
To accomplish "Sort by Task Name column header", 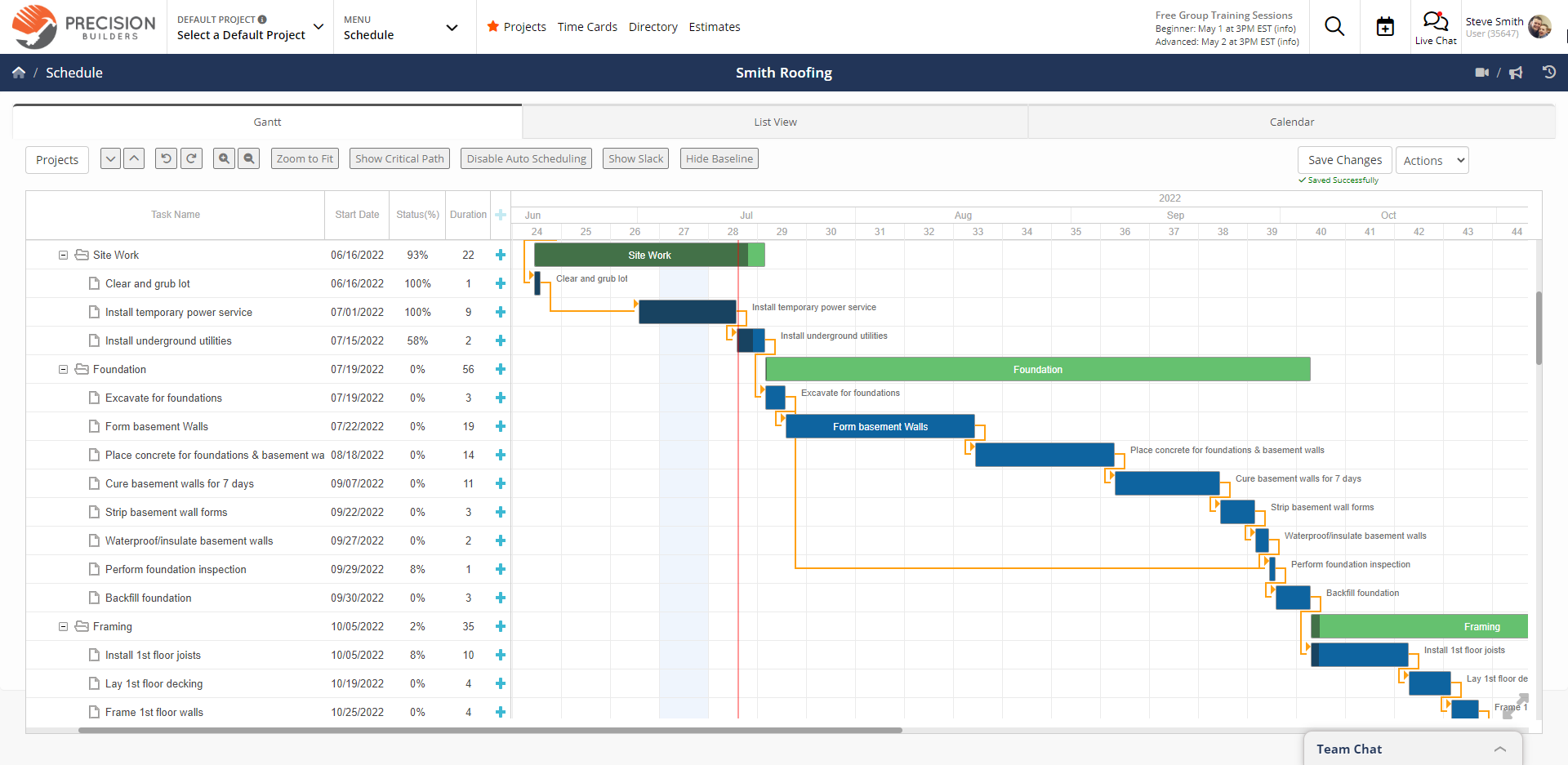I will click(176, 215).
